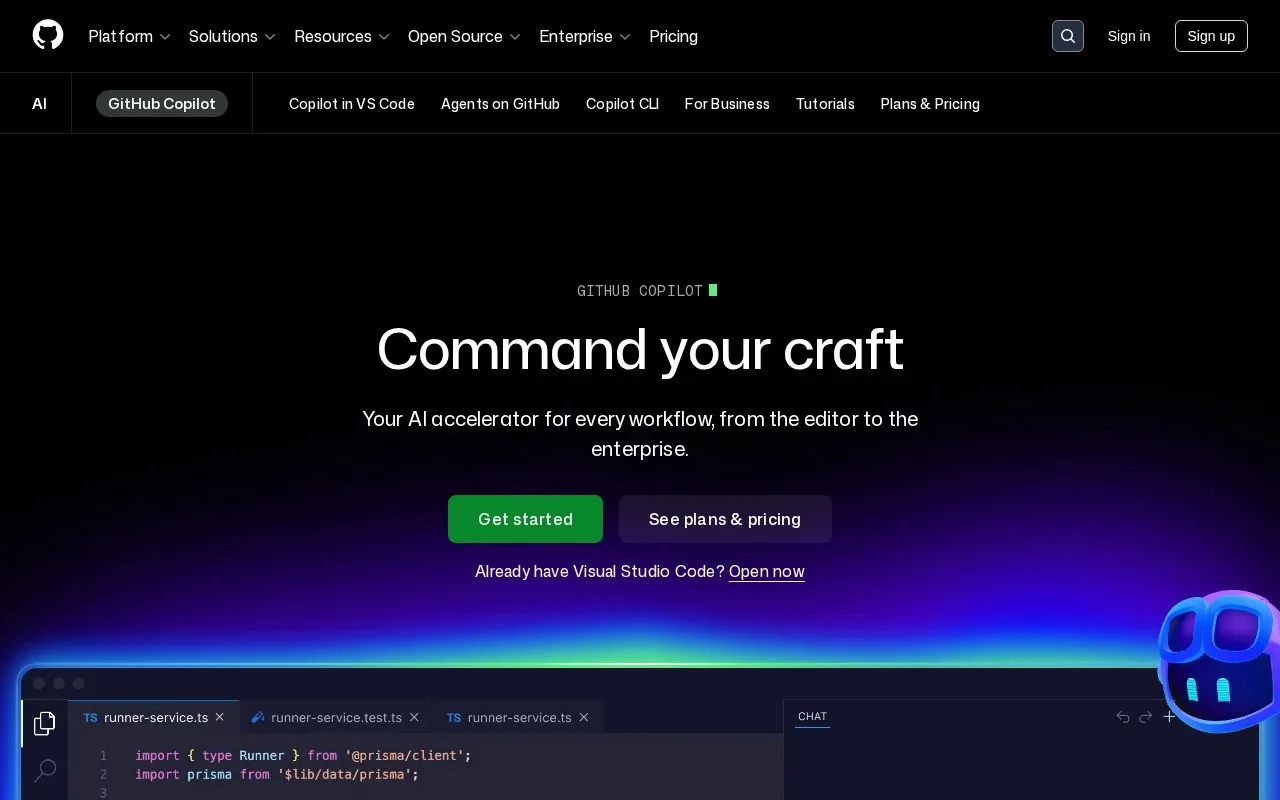
Task: Click See plans & pricing
Action: click(725, 519)
